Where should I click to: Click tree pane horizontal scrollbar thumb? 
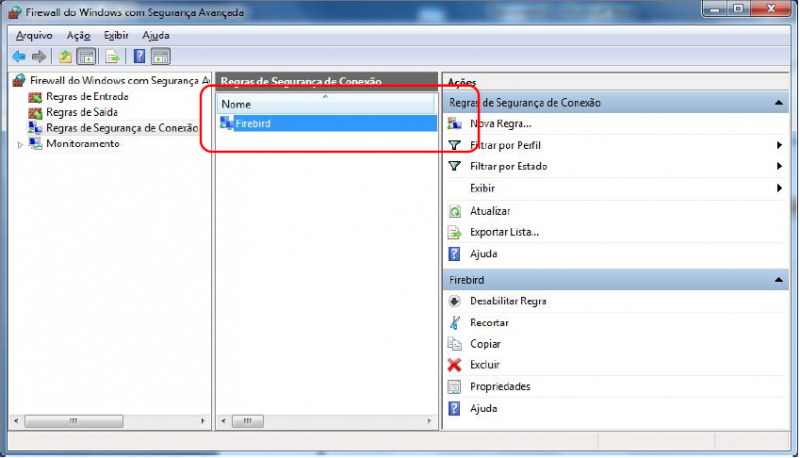[x=74, y=421]
